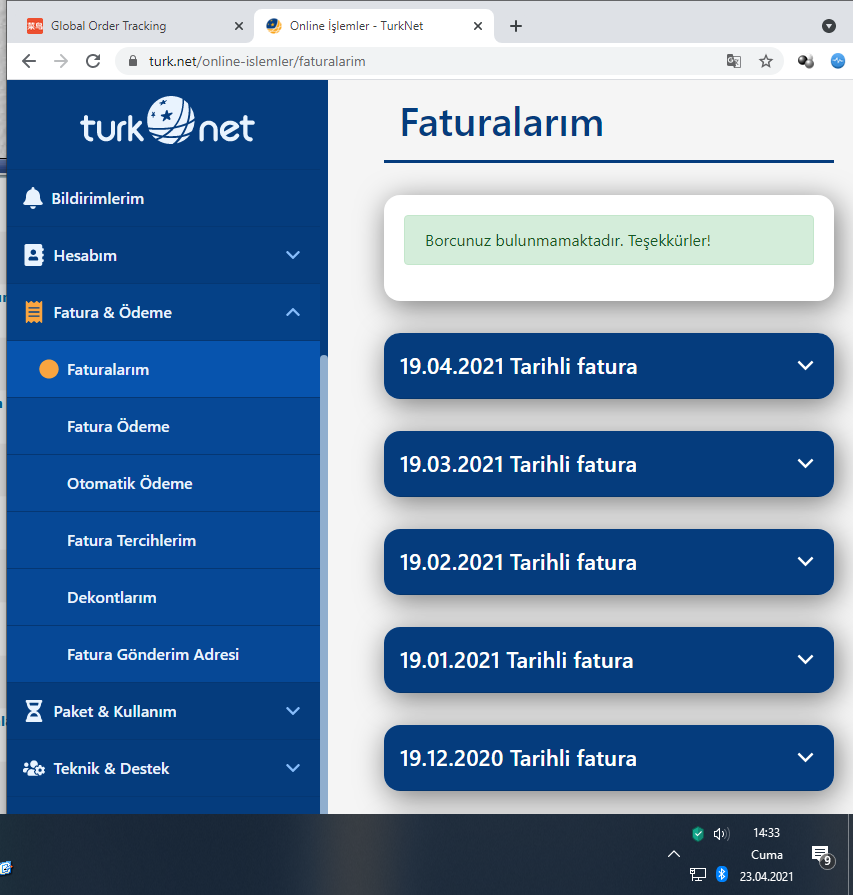Click the orange dot beside Faturalarım
The height and width of the screenshot is (895, 853).
click(49, 369)
